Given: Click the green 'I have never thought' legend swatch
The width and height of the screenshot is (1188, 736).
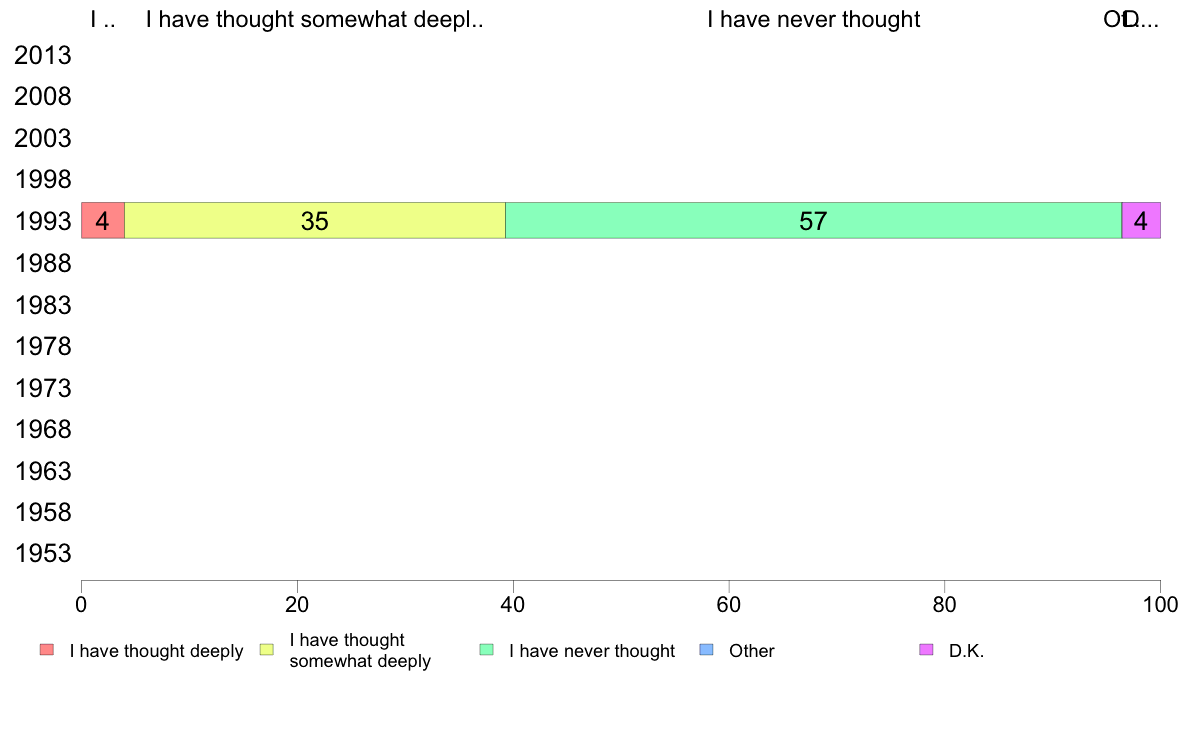Looking at the screenshot, I should click(486, 650).
